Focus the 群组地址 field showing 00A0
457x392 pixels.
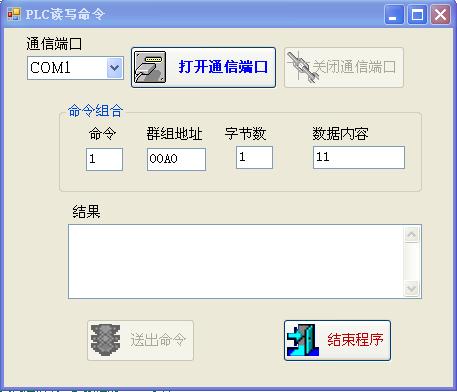click(176, 159)
